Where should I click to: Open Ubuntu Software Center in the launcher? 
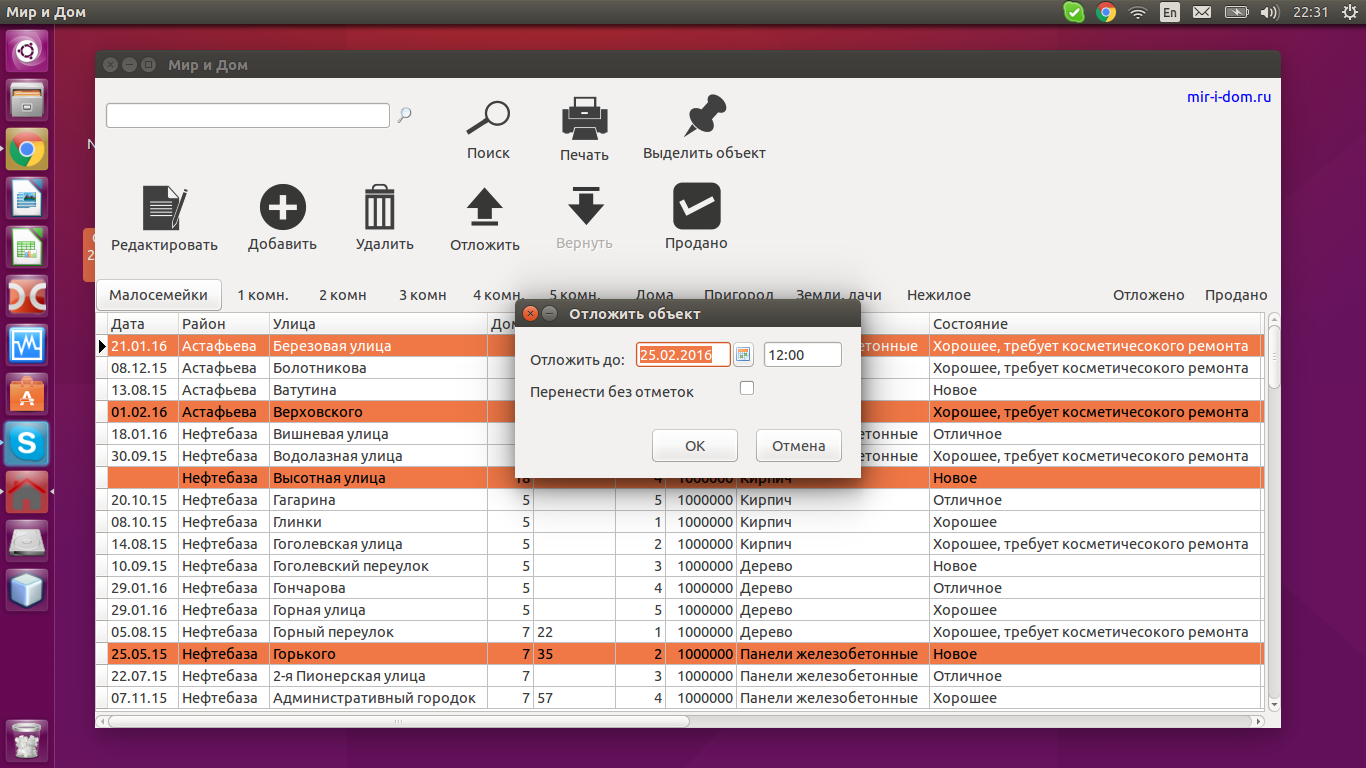pos(27,394)
